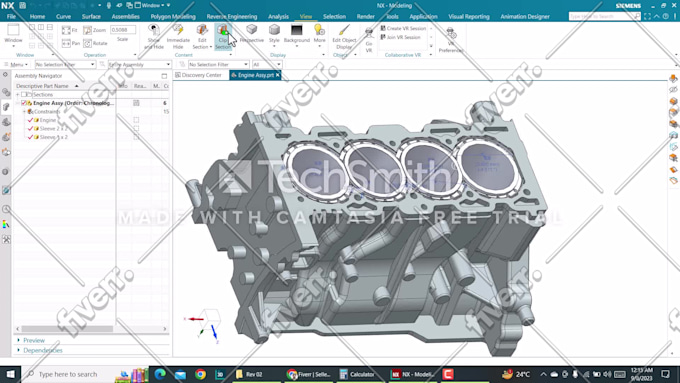The image size is (680, 383).
Task: Sort by Descriptive Part Name column header
Action: point(42,86)
